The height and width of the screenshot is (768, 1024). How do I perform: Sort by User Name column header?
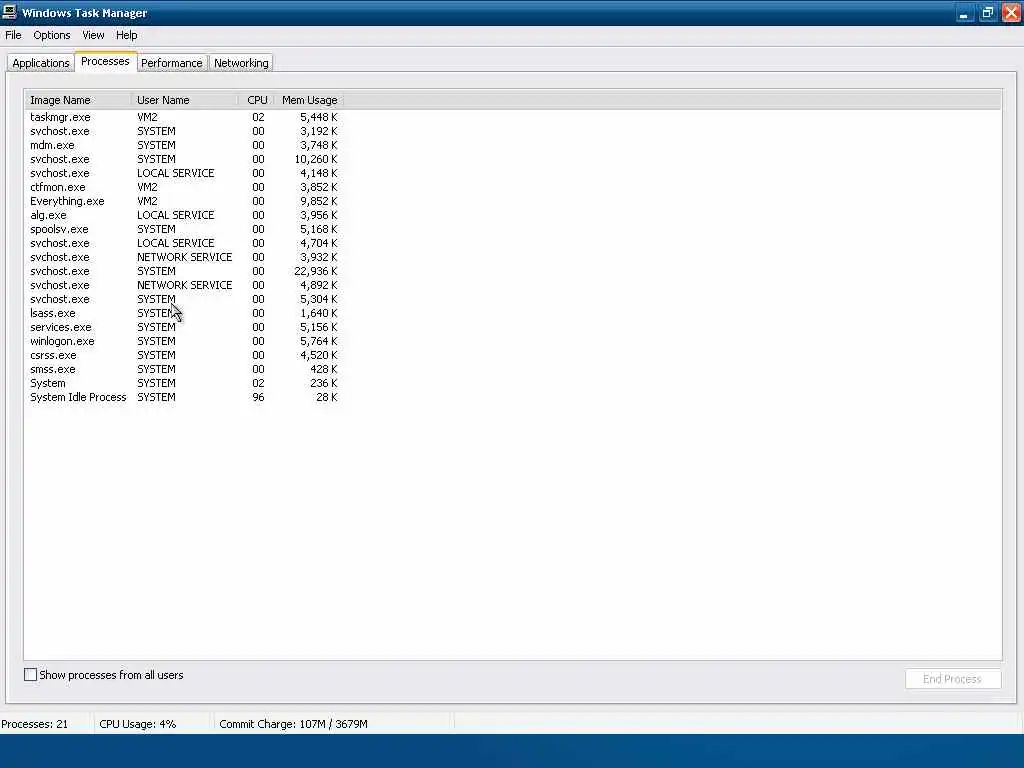(185, 100)
